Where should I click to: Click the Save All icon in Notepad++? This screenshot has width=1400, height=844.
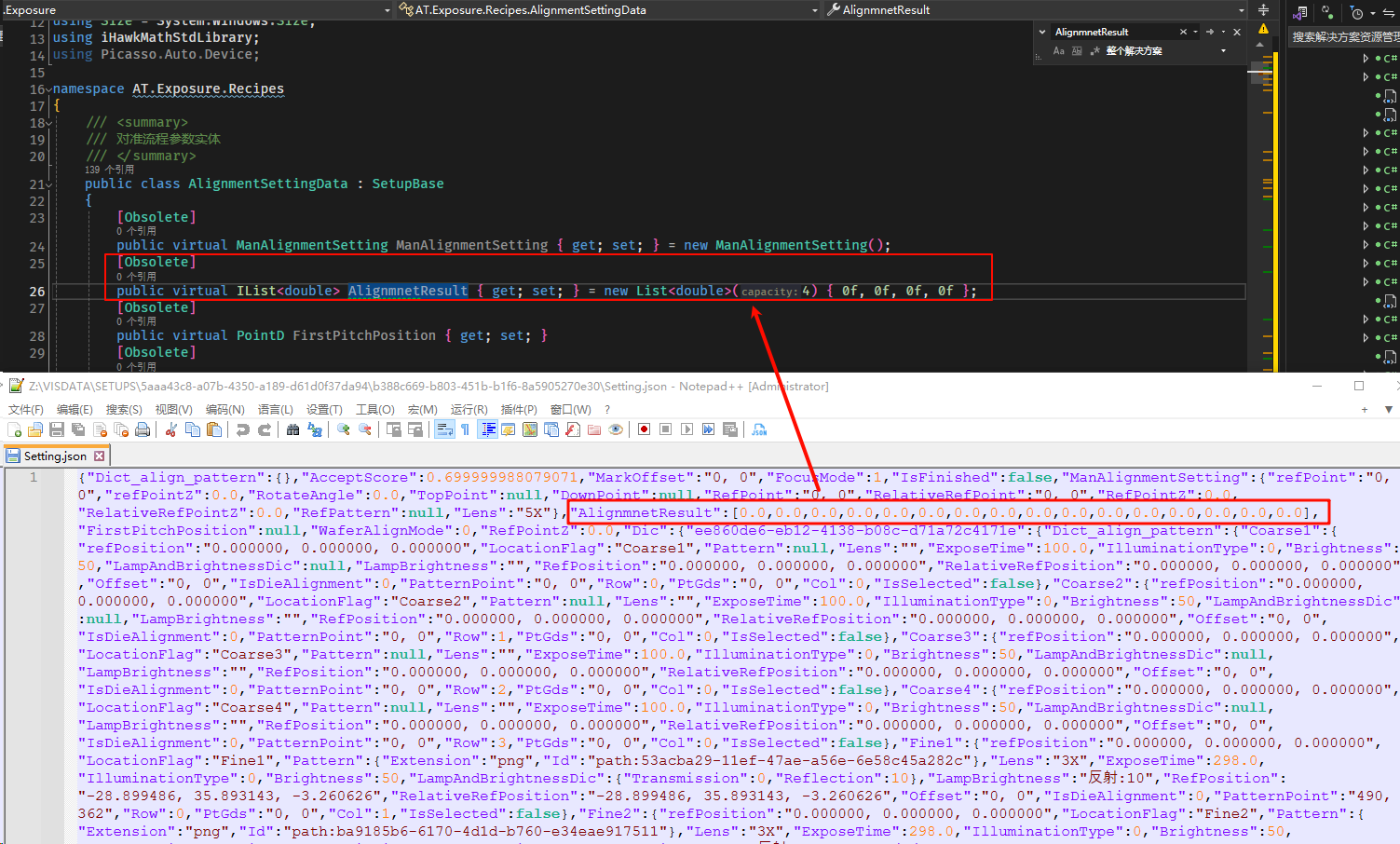coord(78,429)
